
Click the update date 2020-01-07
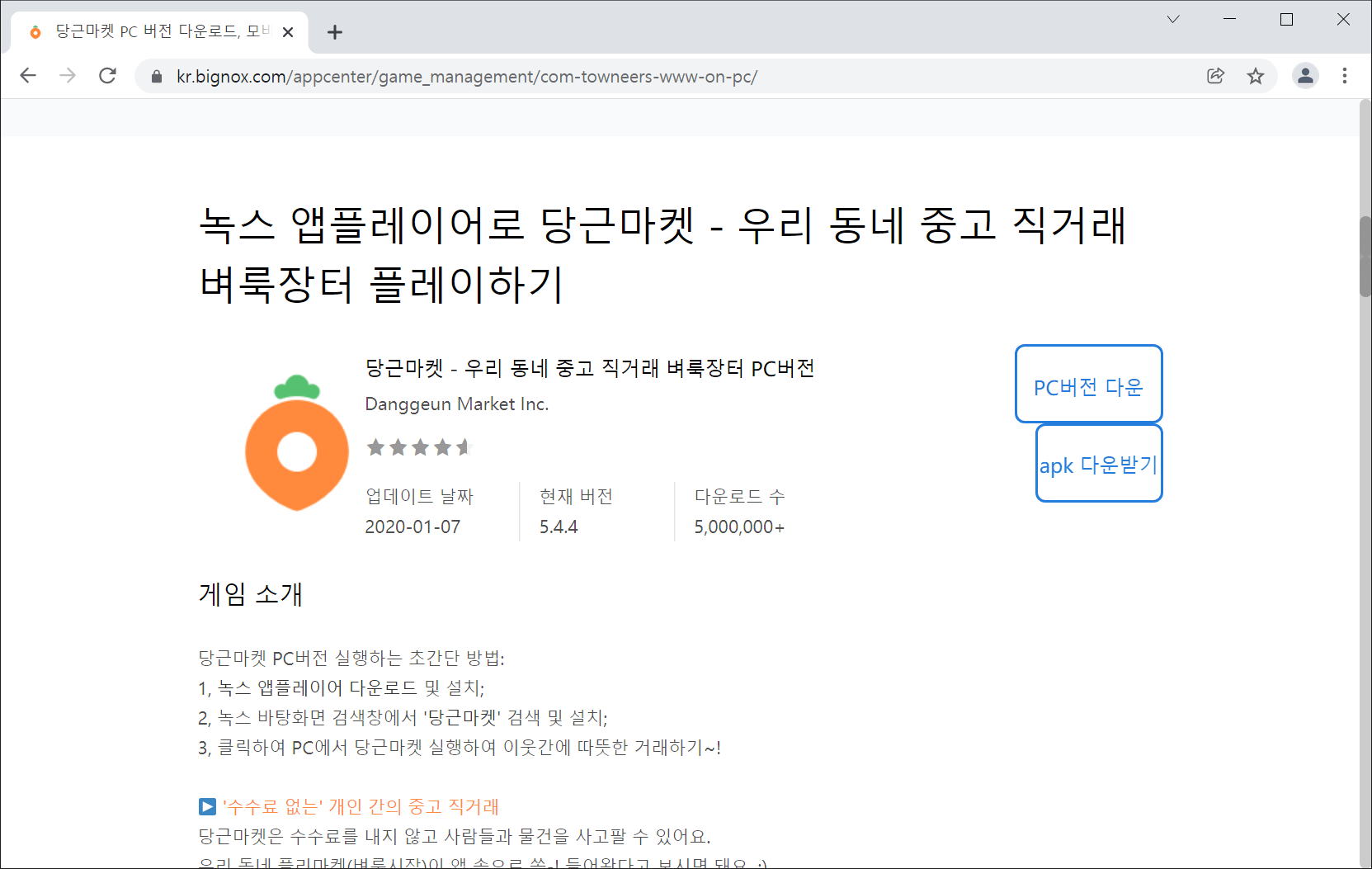pyautogui.click(x=413, y=527)
